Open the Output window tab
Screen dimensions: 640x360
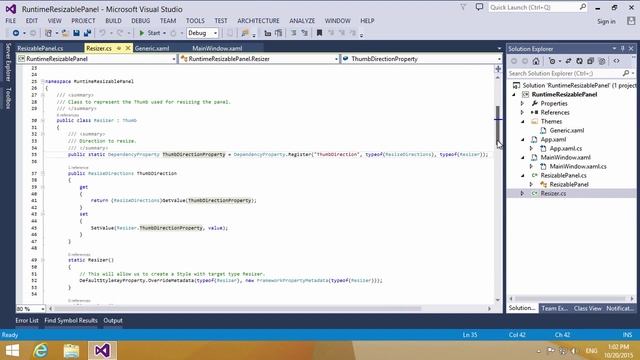[x=113, y=321]
